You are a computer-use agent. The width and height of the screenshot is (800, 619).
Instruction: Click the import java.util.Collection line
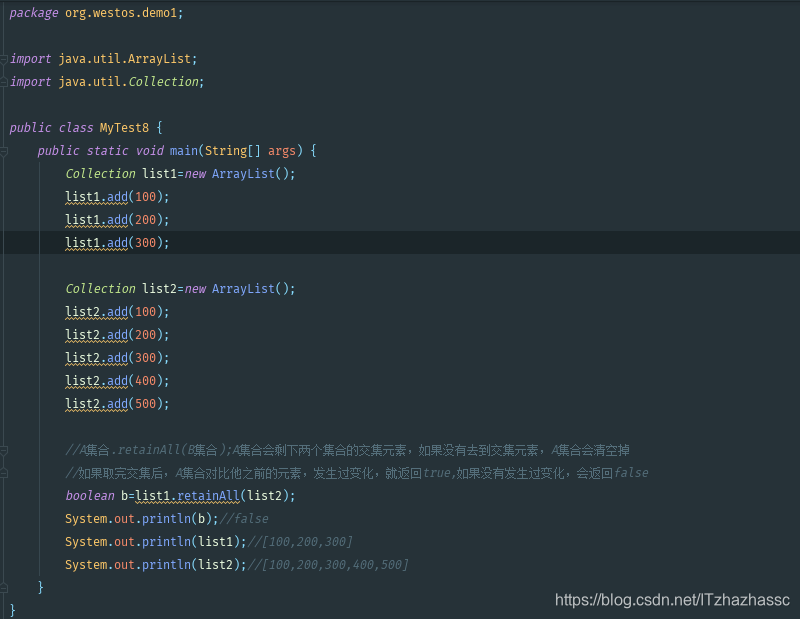coord(107,82)
